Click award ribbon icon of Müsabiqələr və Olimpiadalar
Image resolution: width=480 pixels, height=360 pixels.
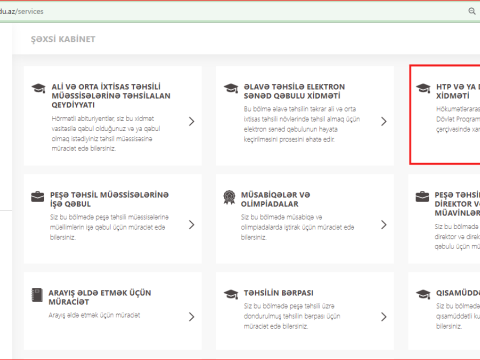(229, 197)
